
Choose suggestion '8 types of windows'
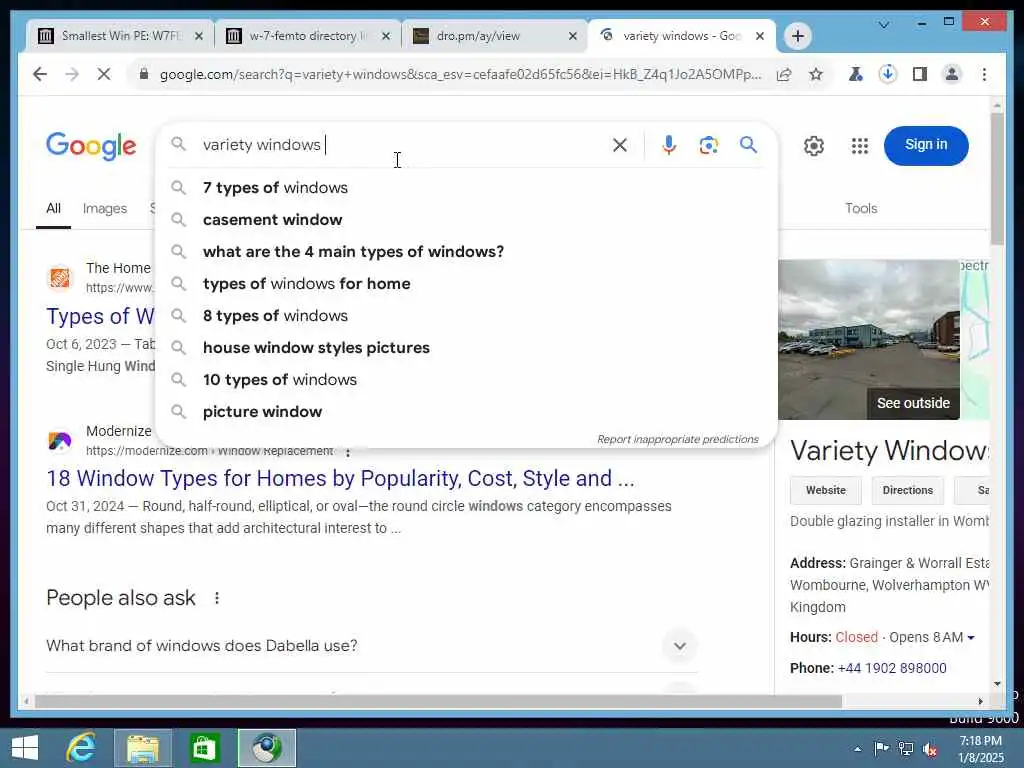tap(466, 316)
